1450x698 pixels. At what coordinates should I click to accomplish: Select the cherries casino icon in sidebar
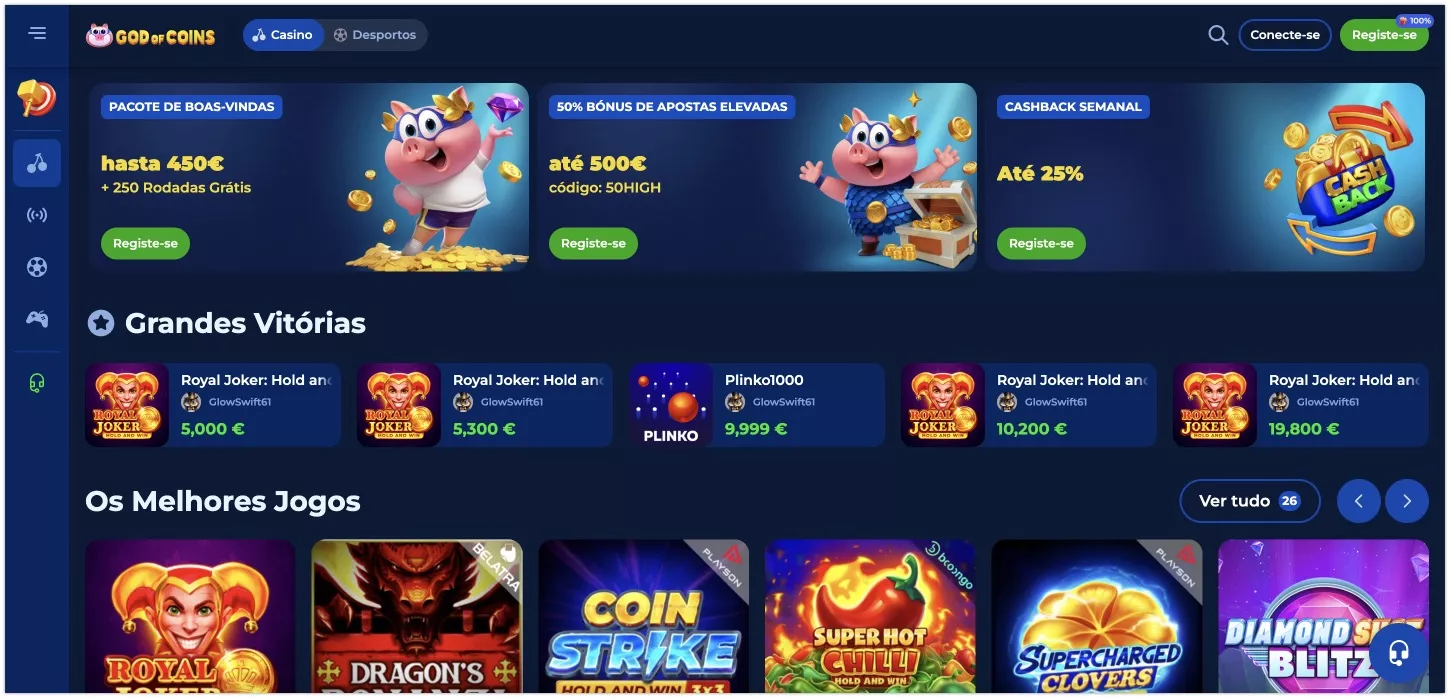pos(37,163)
